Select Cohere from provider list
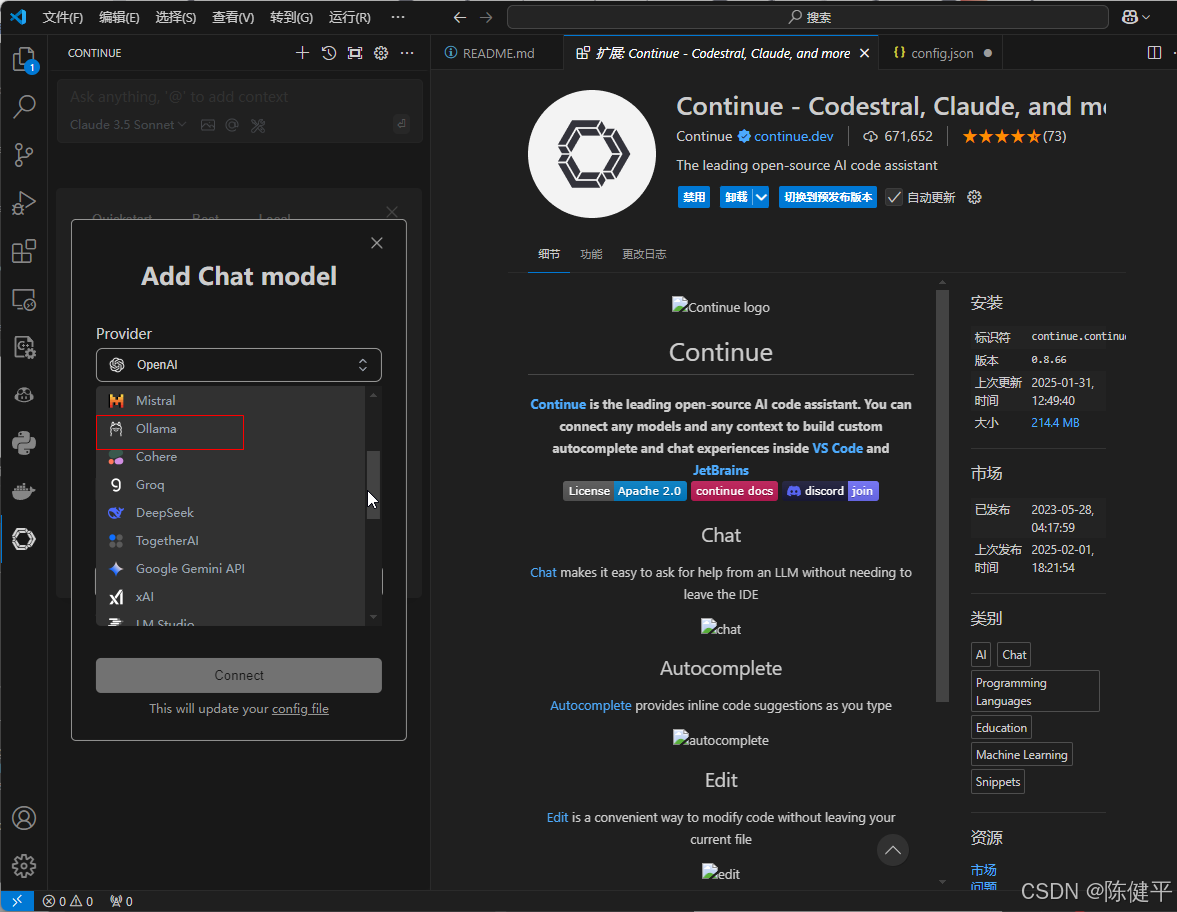1177x912 pixels. (x=230, y=456)
